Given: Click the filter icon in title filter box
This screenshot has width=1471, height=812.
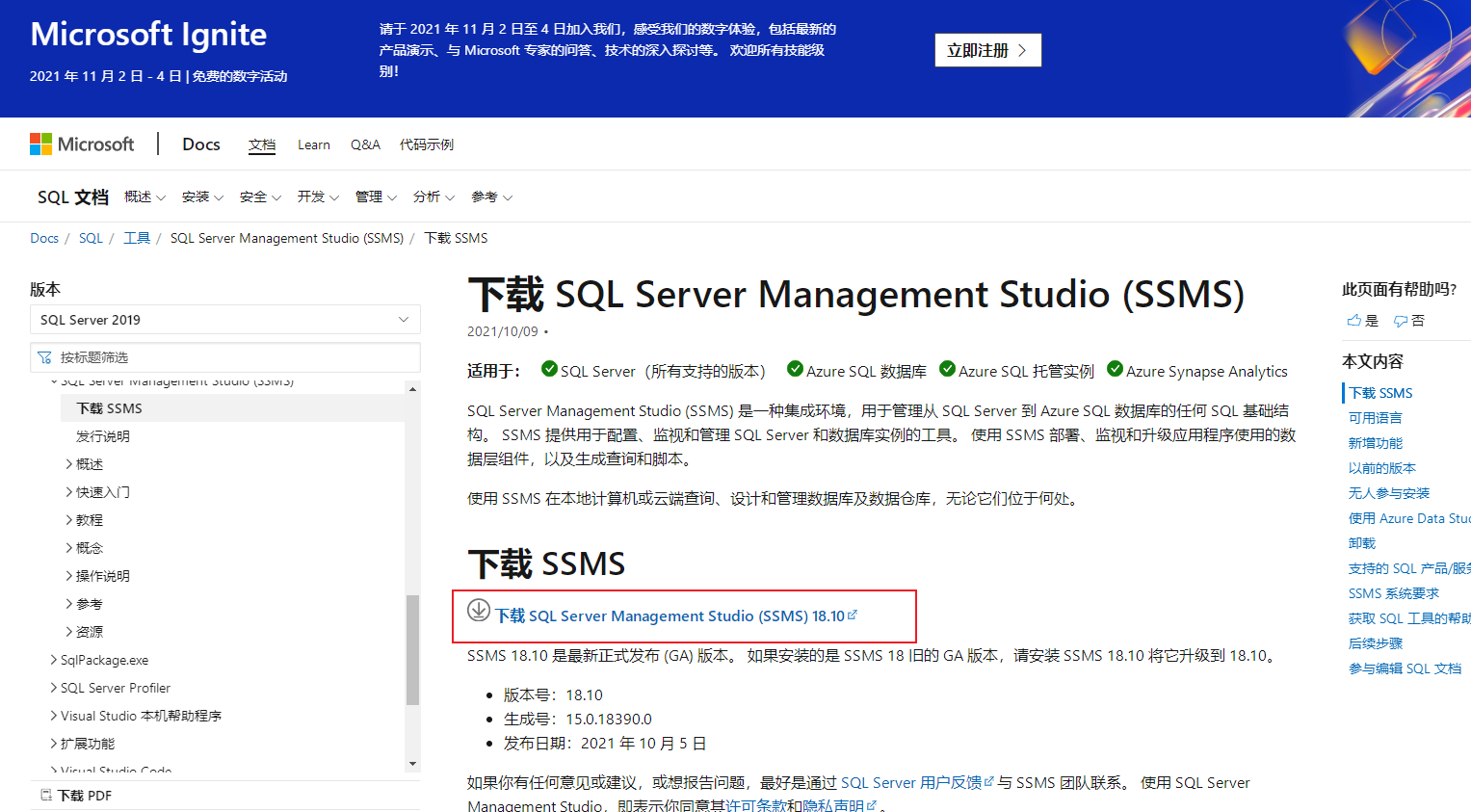Looking at the screenshot, I should (44, 357).
